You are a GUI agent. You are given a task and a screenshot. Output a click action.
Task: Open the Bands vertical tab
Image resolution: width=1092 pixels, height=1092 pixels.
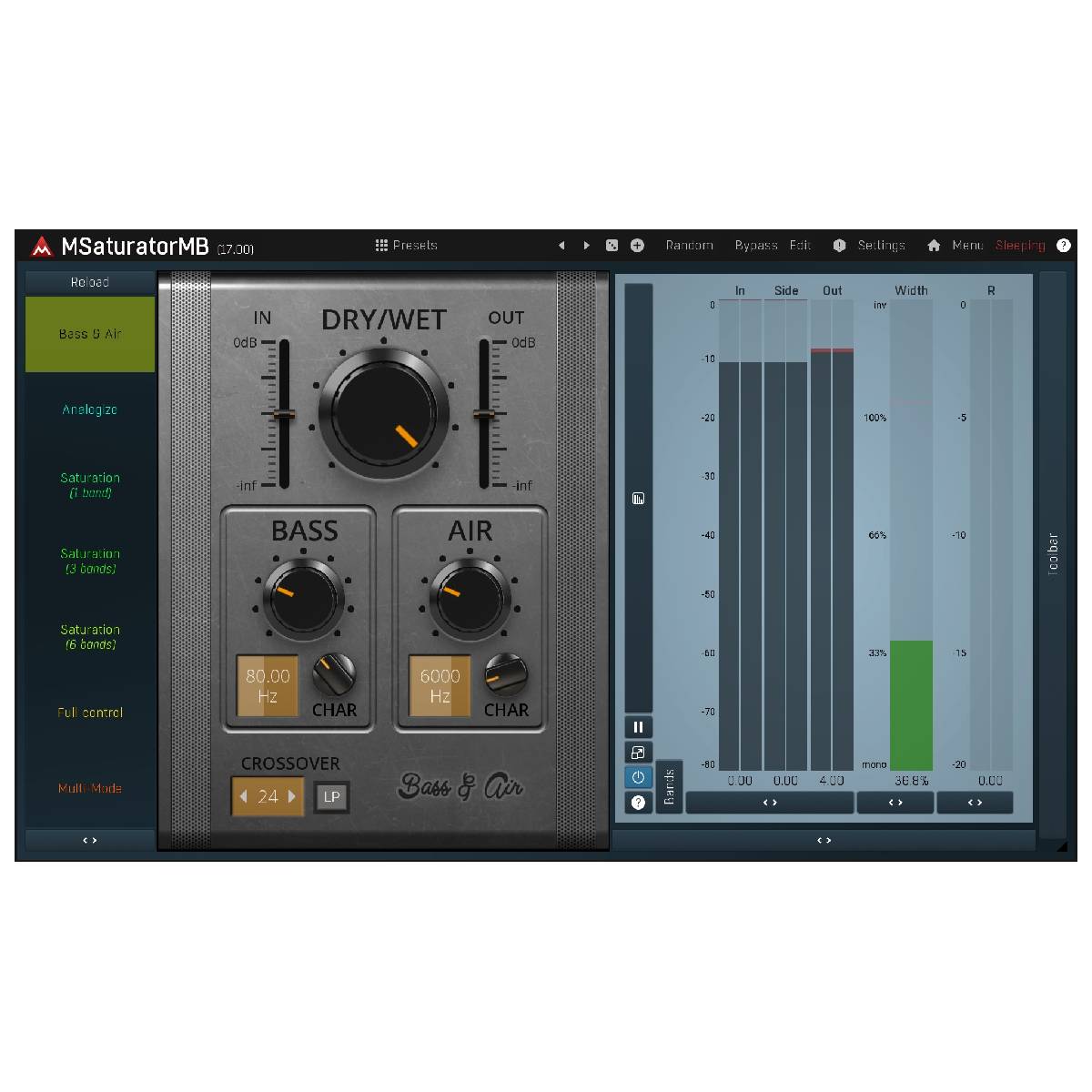coord(669,786)
